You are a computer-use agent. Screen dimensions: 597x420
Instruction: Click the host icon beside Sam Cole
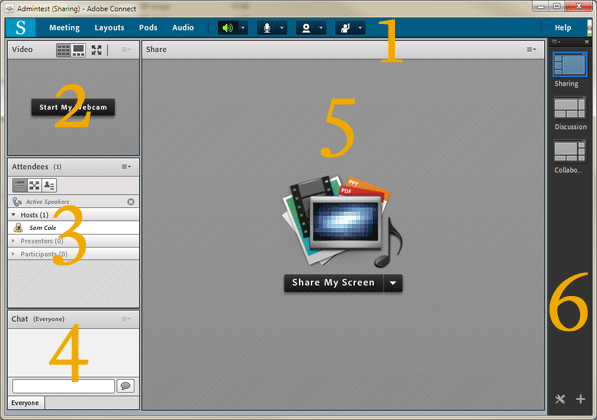(18, 228)
